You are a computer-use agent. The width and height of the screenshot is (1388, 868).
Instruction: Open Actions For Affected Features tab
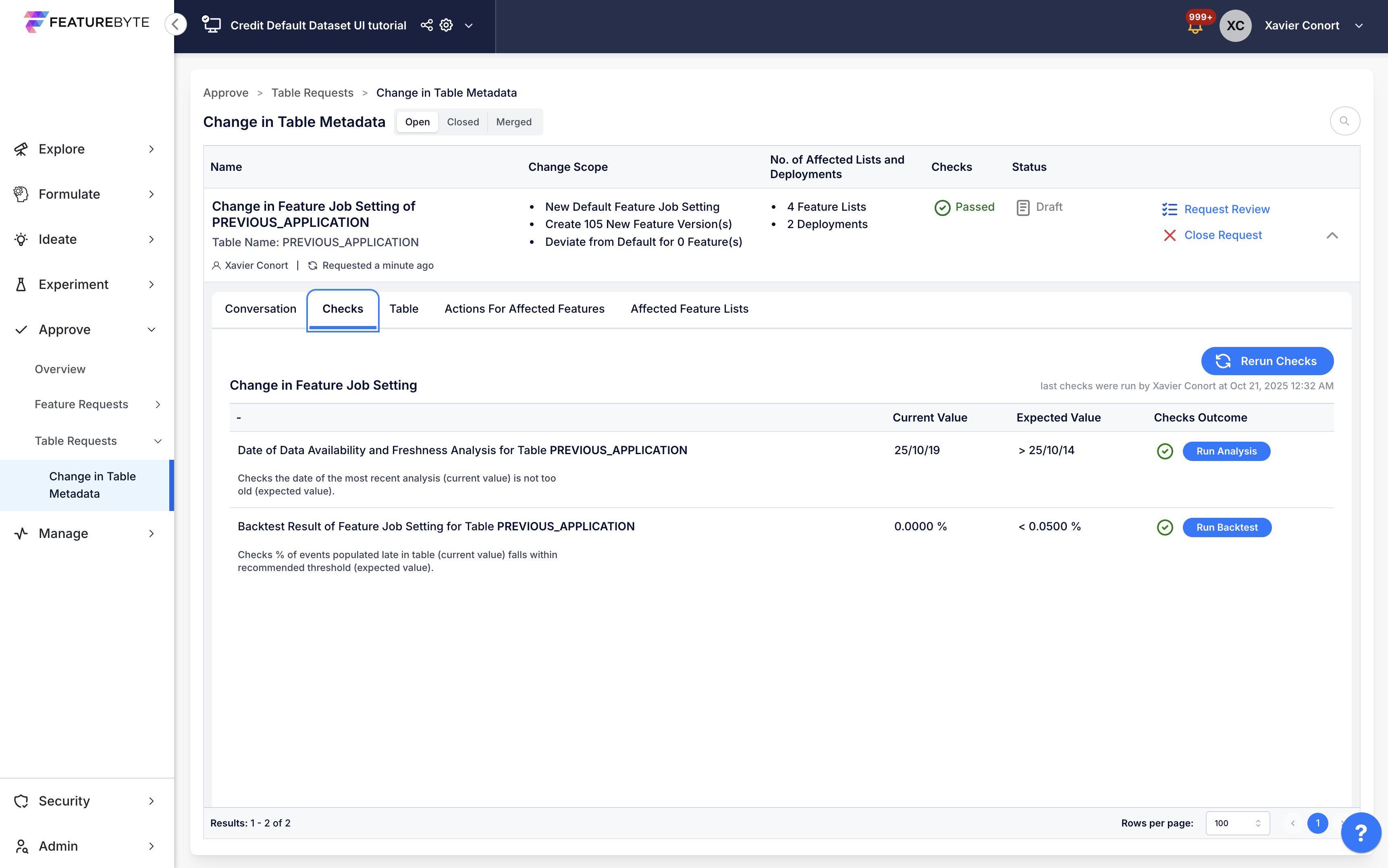[524, 309]
